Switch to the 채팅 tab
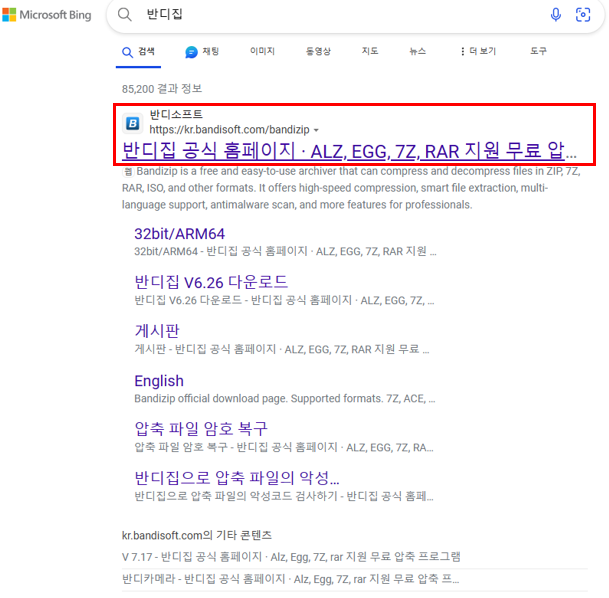The height and width of the screenshot is (598, 609). 202,51
